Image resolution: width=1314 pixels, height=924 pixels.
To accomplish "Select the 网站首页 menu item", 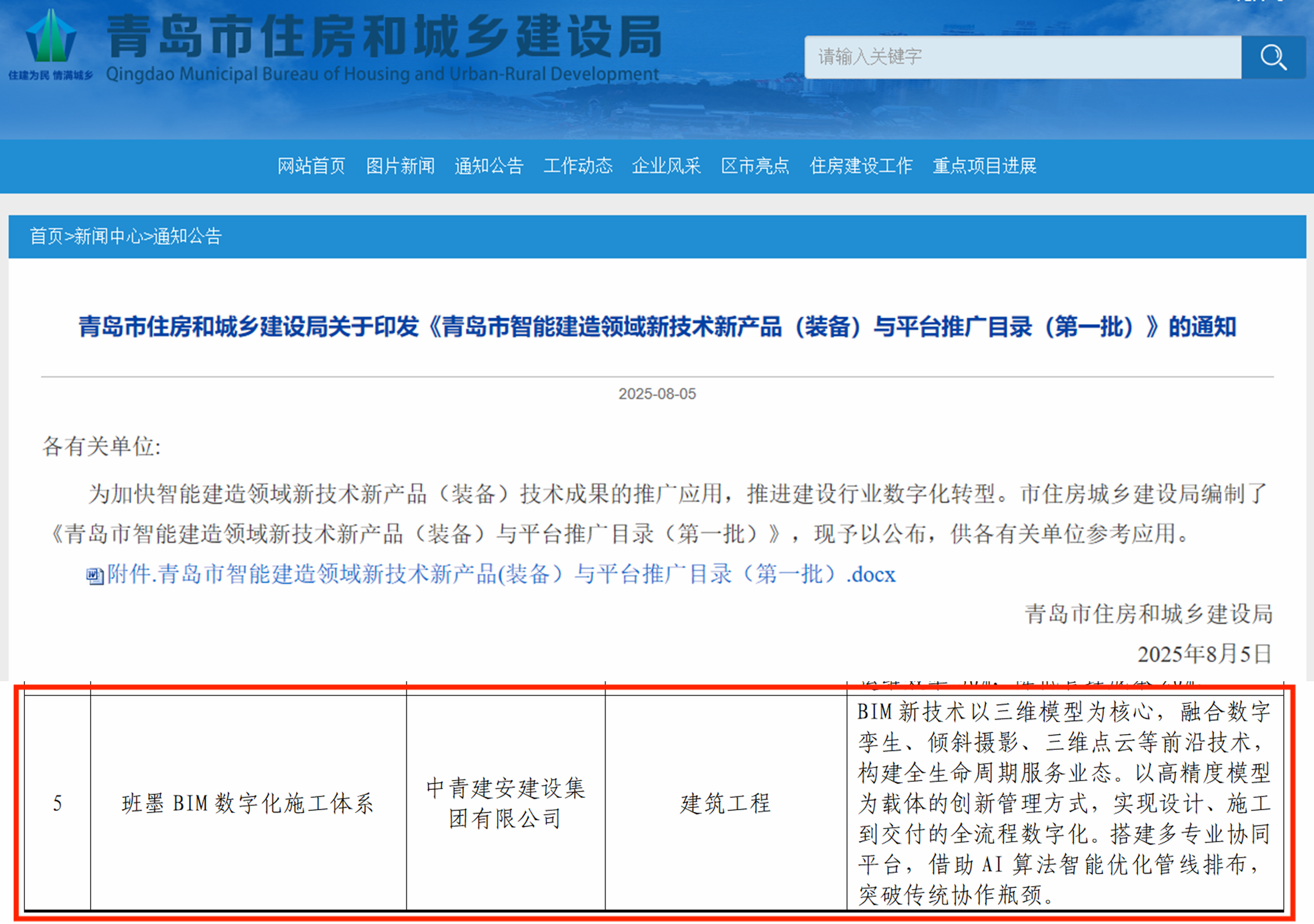I will [311, 166].
